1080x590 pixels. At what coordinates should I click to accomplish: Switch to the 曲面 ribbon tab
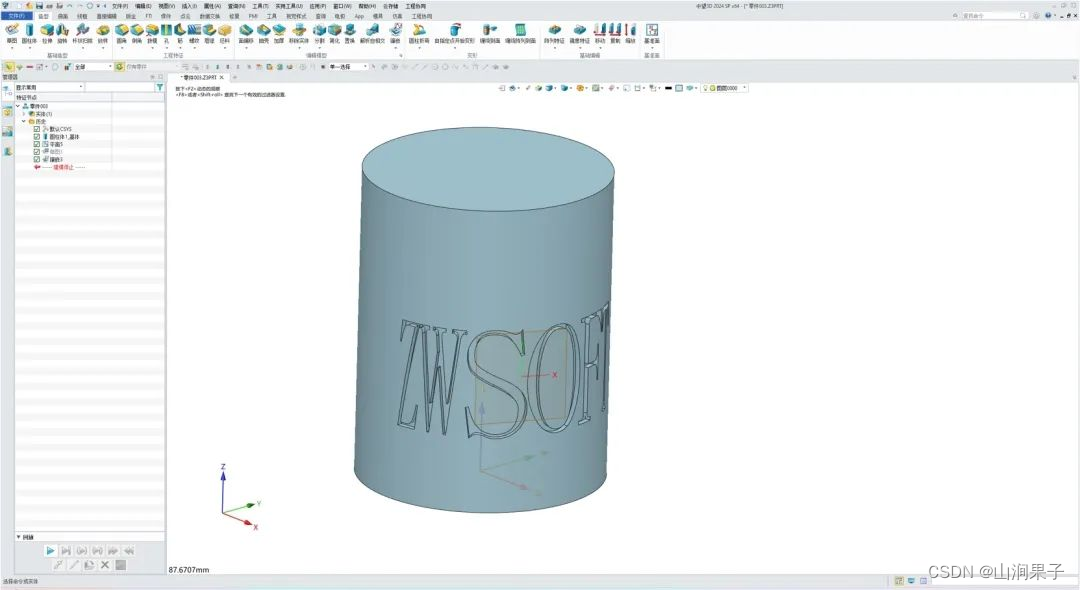tap(63, 16)
